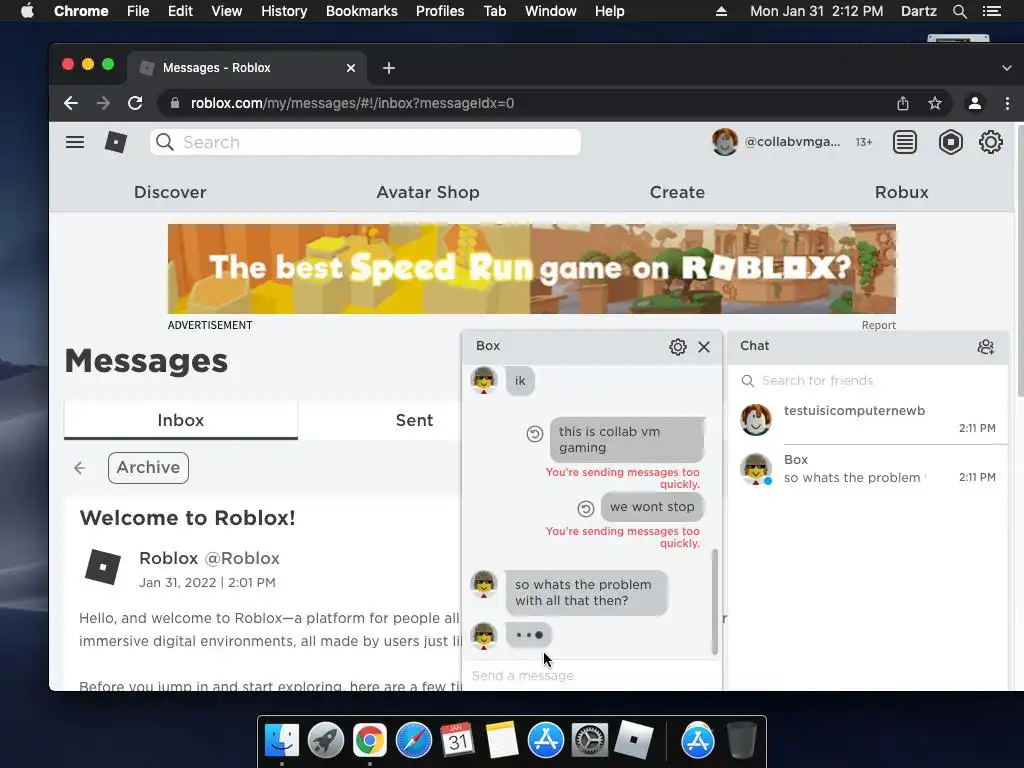Reload the Roblox page
This screenshot has width=1024, height=768.
click(135, 103)
